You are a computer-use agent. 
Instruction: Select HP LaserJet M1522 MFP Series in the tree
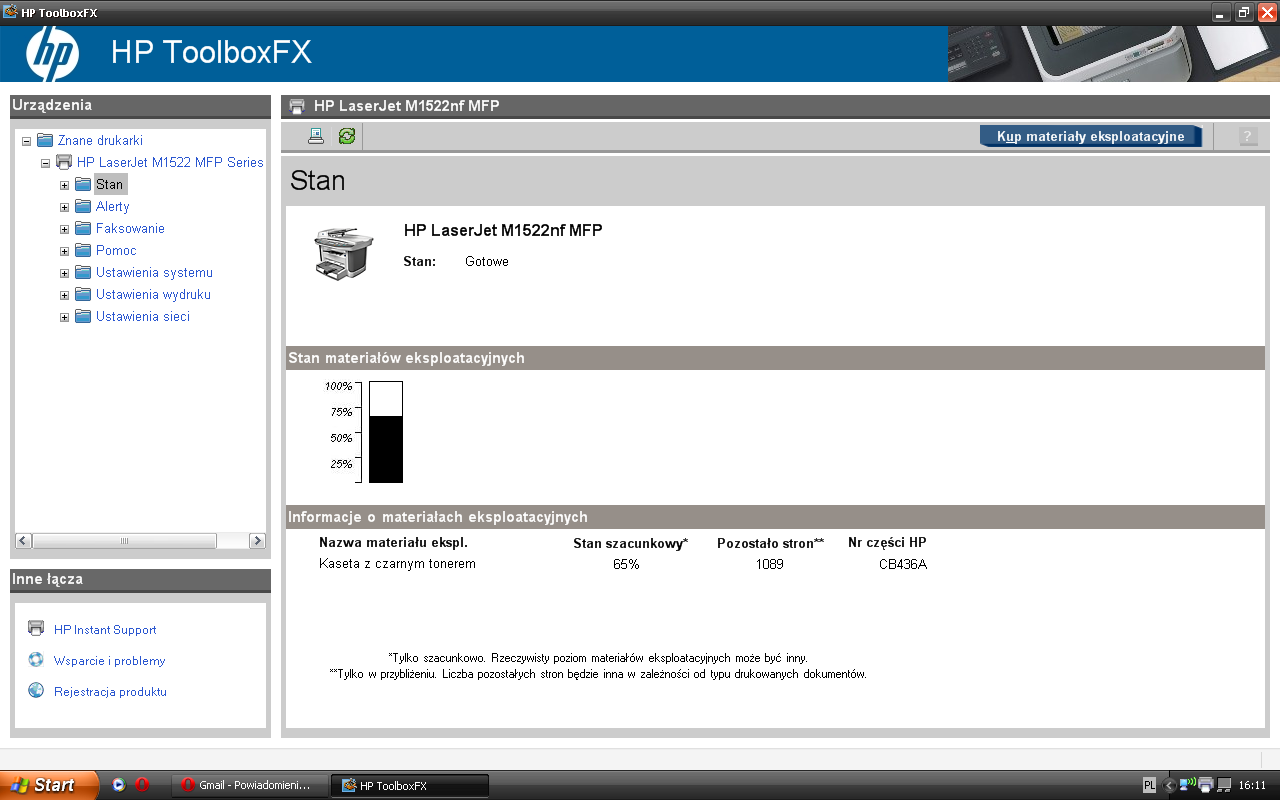coord(170,162)
